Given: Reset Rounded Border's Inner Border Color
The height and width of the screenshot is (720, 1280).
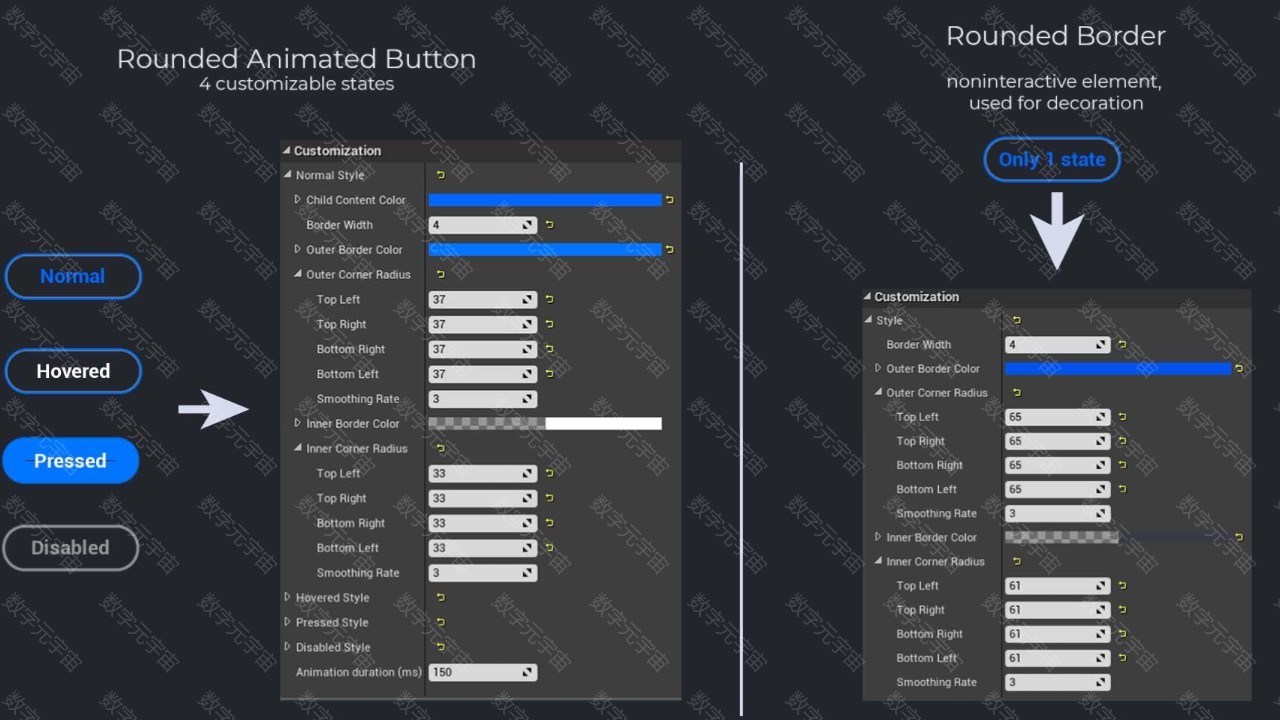Looking at the screenshot, I should coord(1239,537).
